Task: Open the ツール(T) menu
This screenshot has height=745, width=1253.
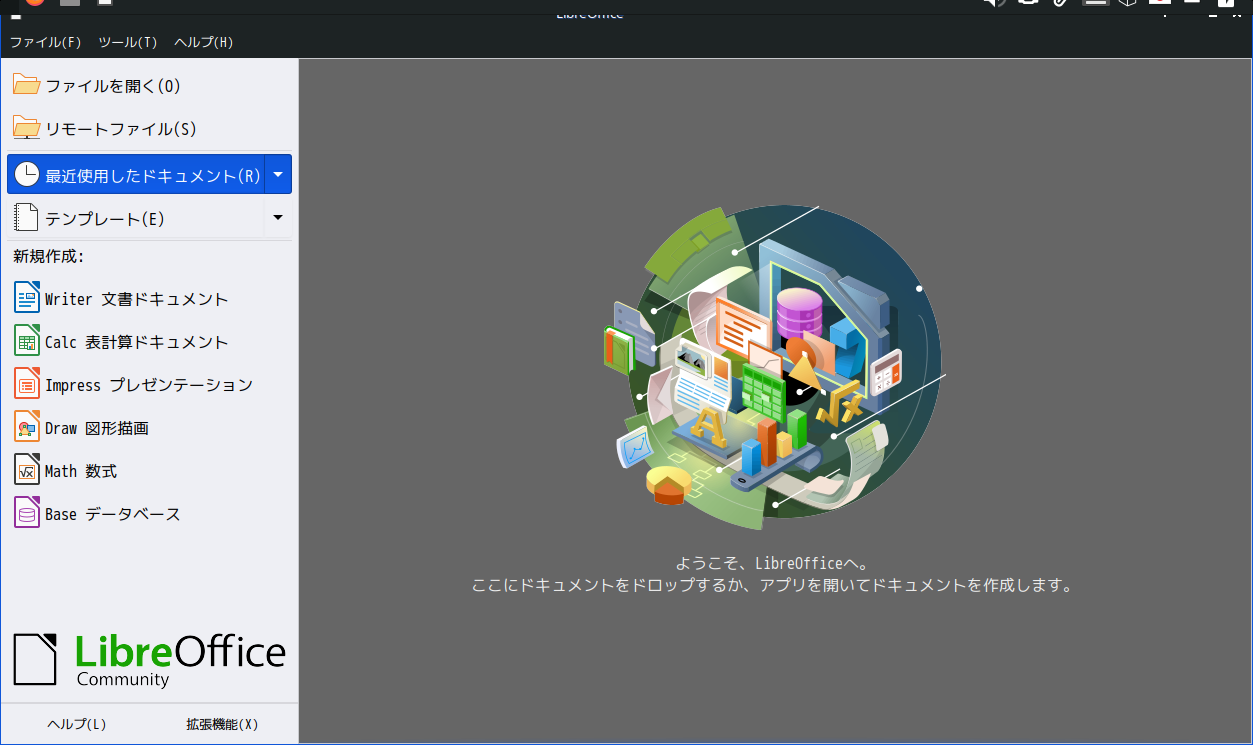Action: click(128, 42)
